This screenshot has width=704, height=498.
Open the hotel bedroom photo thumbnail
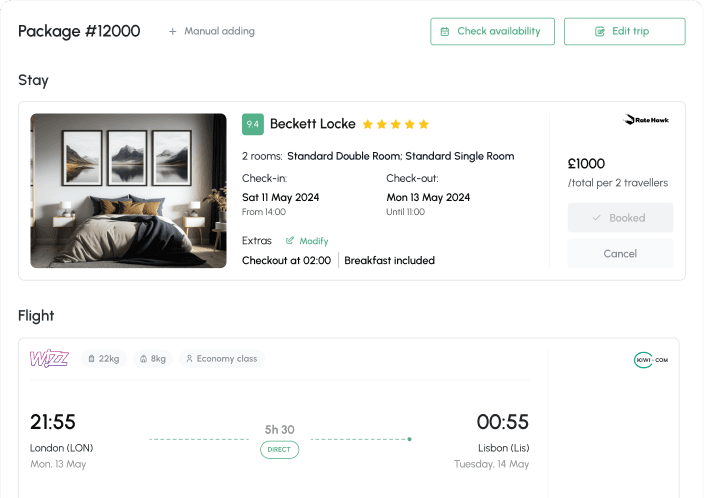coord(128,191)
